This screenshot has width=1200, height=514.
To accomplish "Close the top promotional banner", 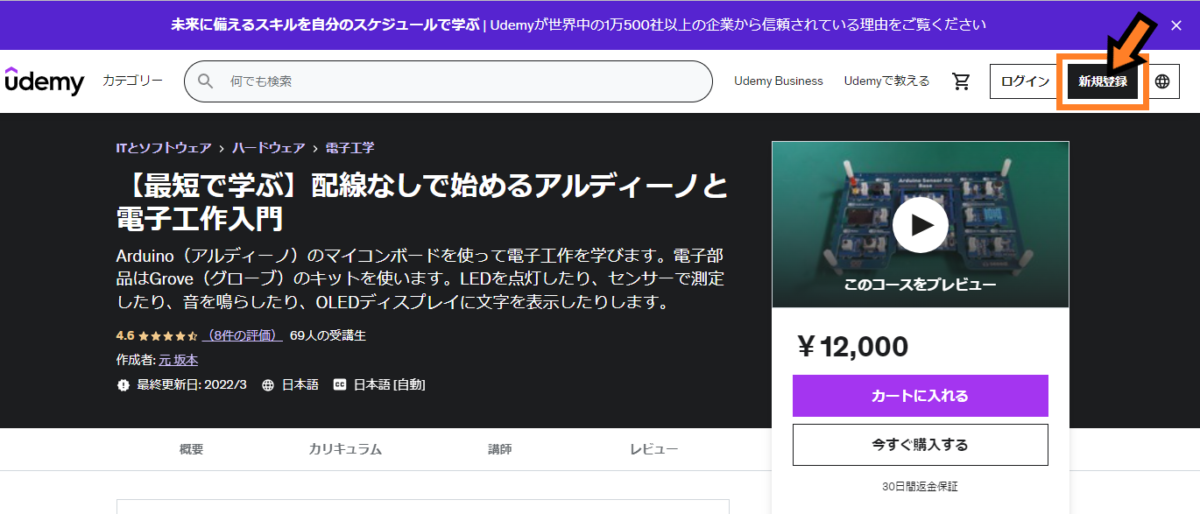I will tap(1175, 25).
